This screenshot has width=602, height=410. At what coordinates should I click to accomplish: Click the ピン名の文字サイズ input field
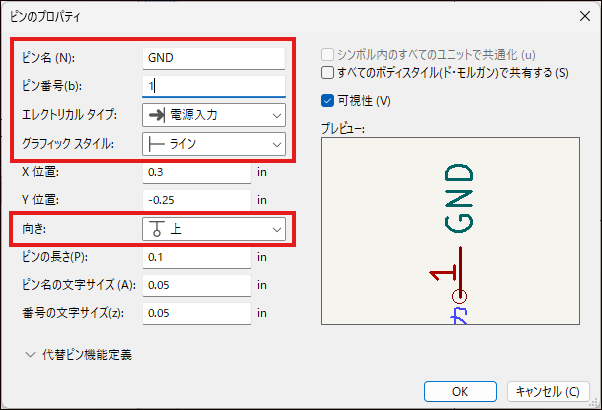(x=196, y=286)
